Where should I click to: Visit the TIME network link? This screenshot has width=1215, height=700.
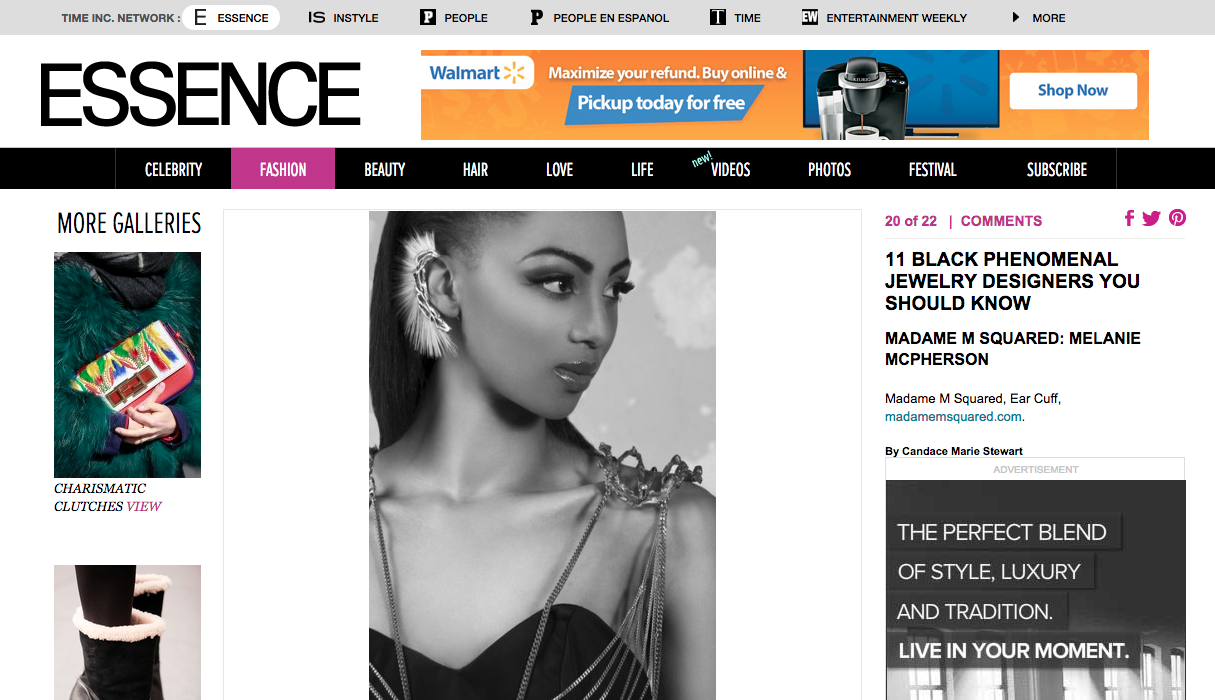[735, 17]
